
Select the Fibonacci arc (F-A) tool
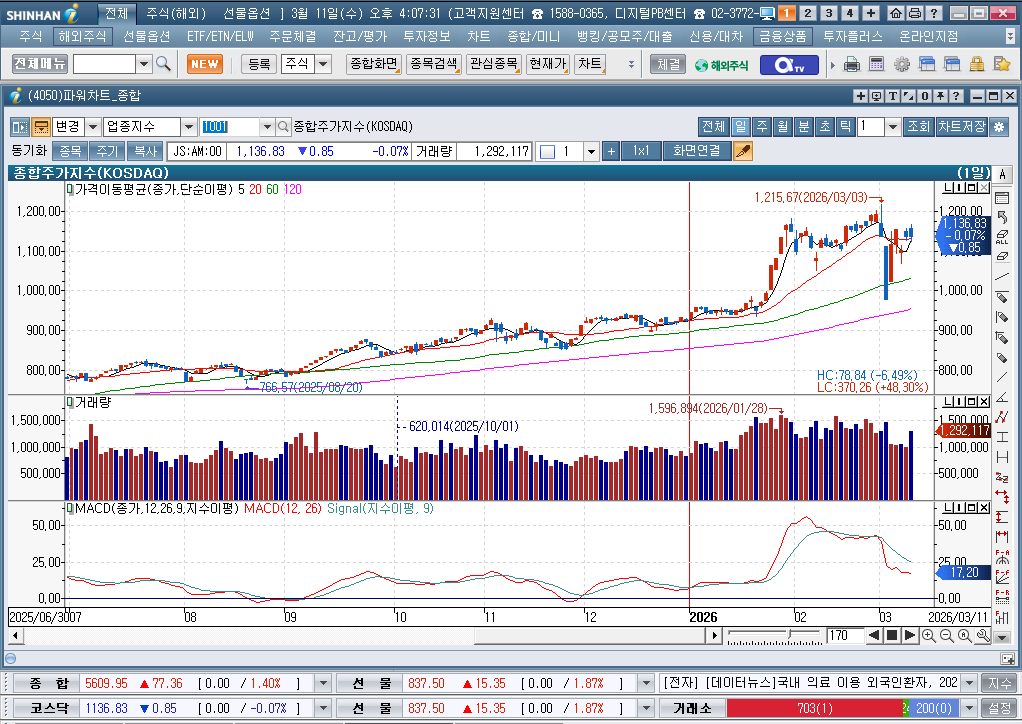[1002, 557]
